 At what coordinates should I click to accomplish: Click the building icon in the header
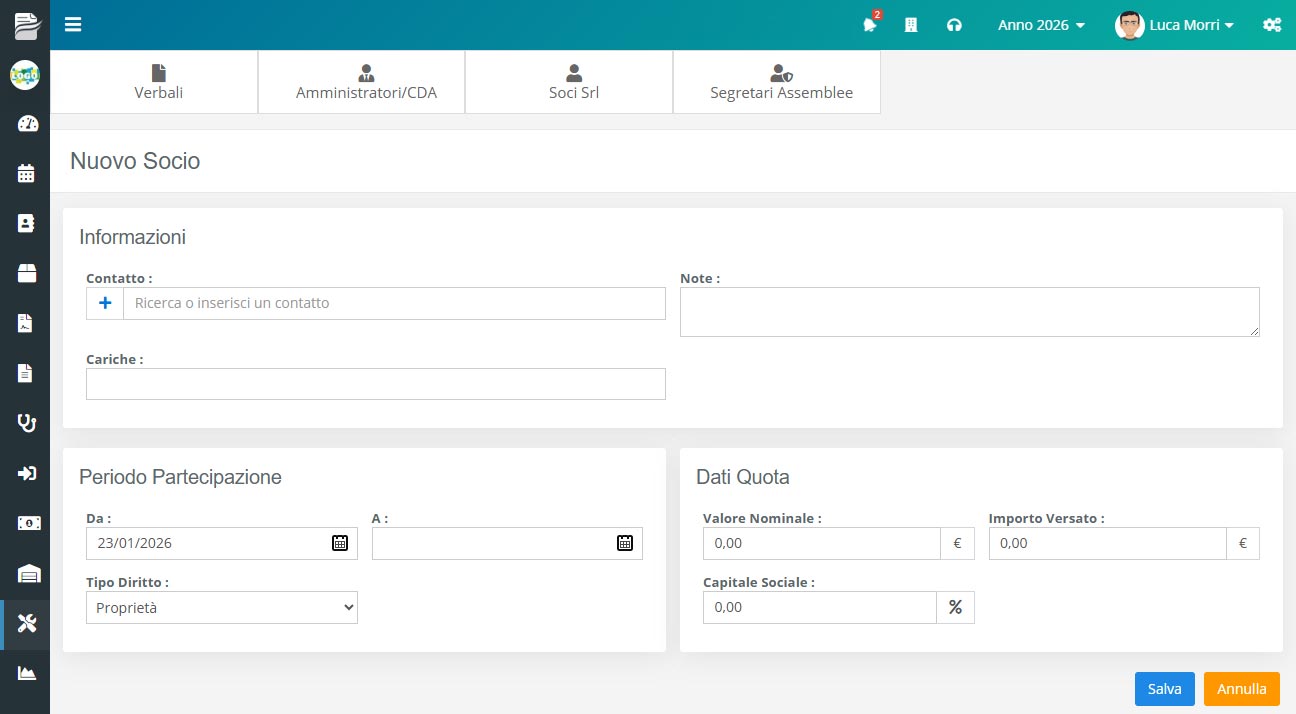coord(911,25)
